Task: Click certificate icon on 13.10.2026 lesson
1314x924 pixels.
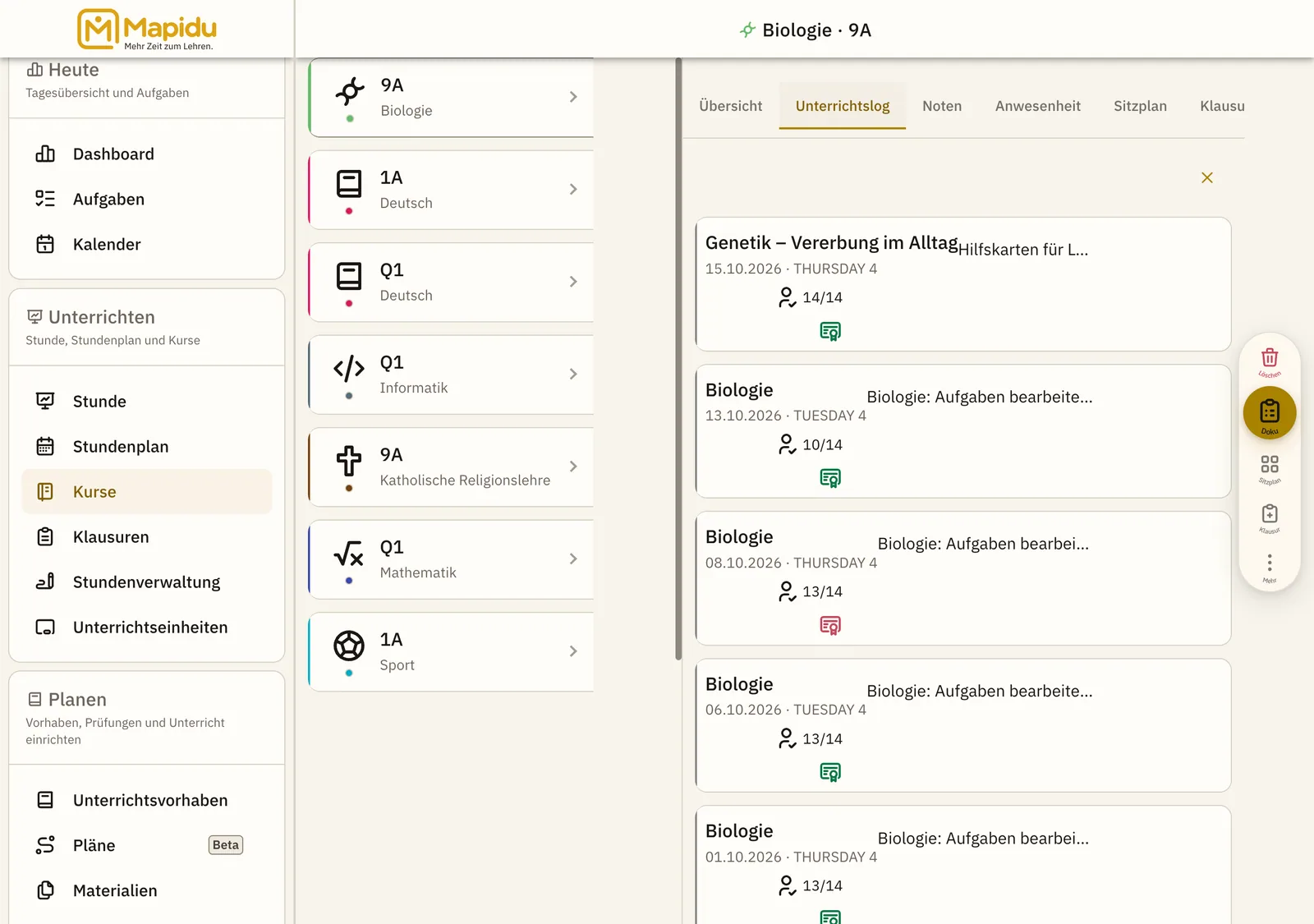Action: pyautogui.click(x=830, y=478)
